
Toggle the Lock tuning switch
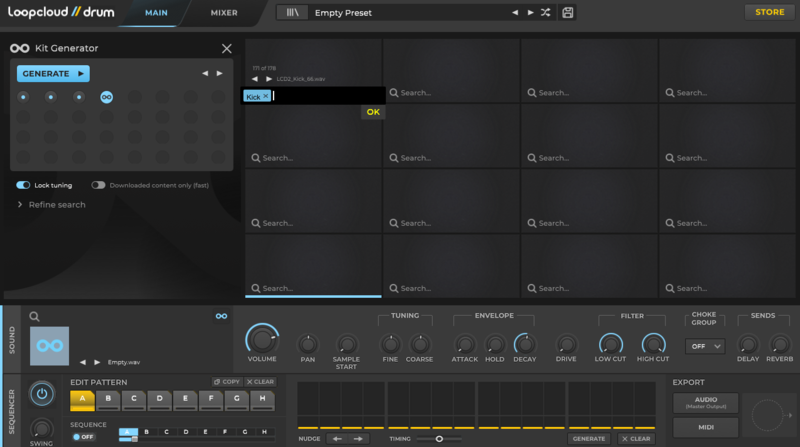23,185
